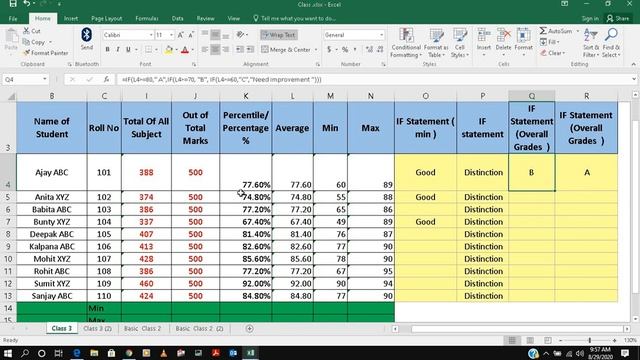Image resolution: width=640 pixels, height=360 pixels.
Task: Click the AutoSum sigma icon
Action: coord(543,31)
